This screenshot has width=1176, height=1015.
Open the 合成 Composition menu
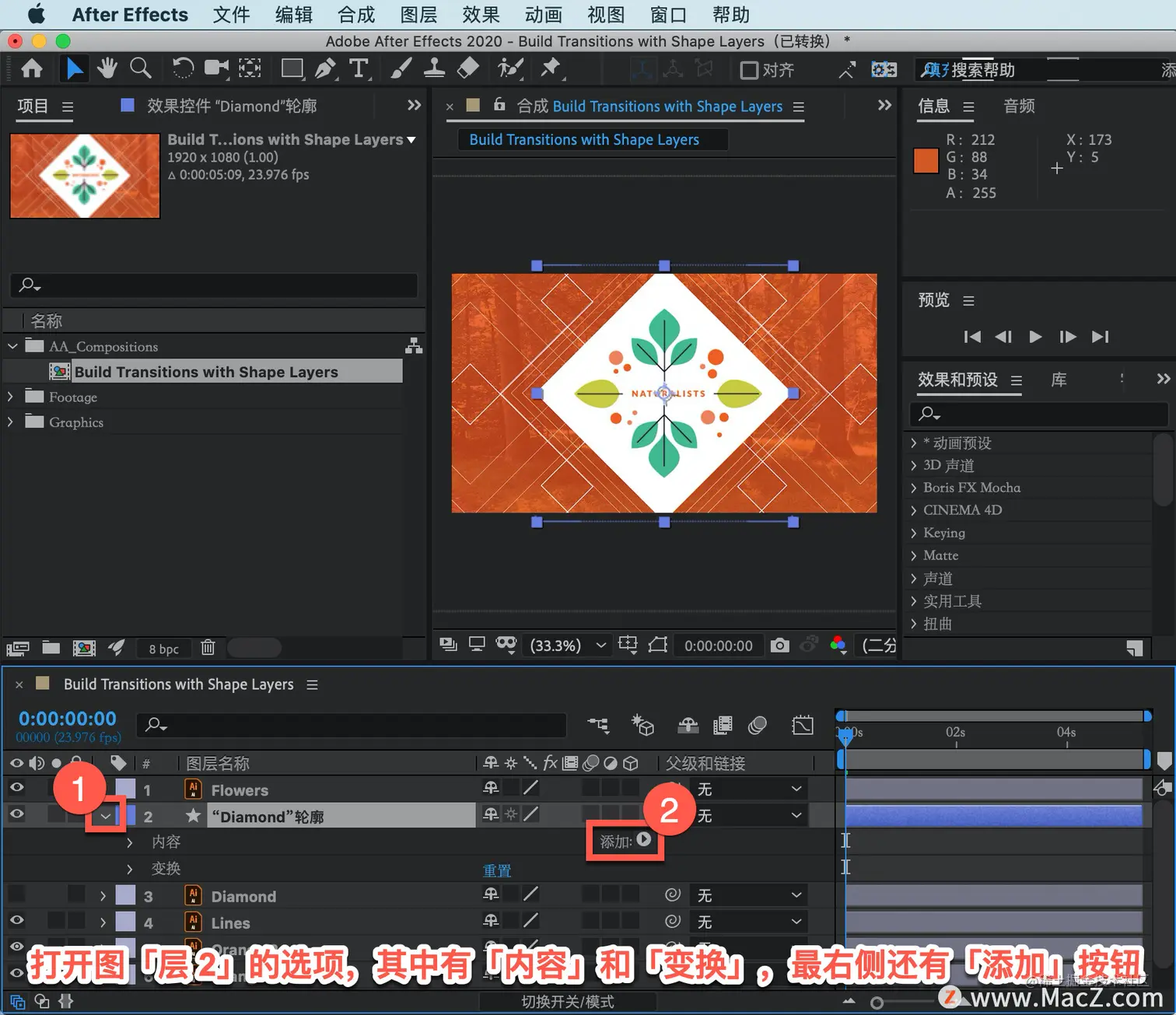[356, 15]
